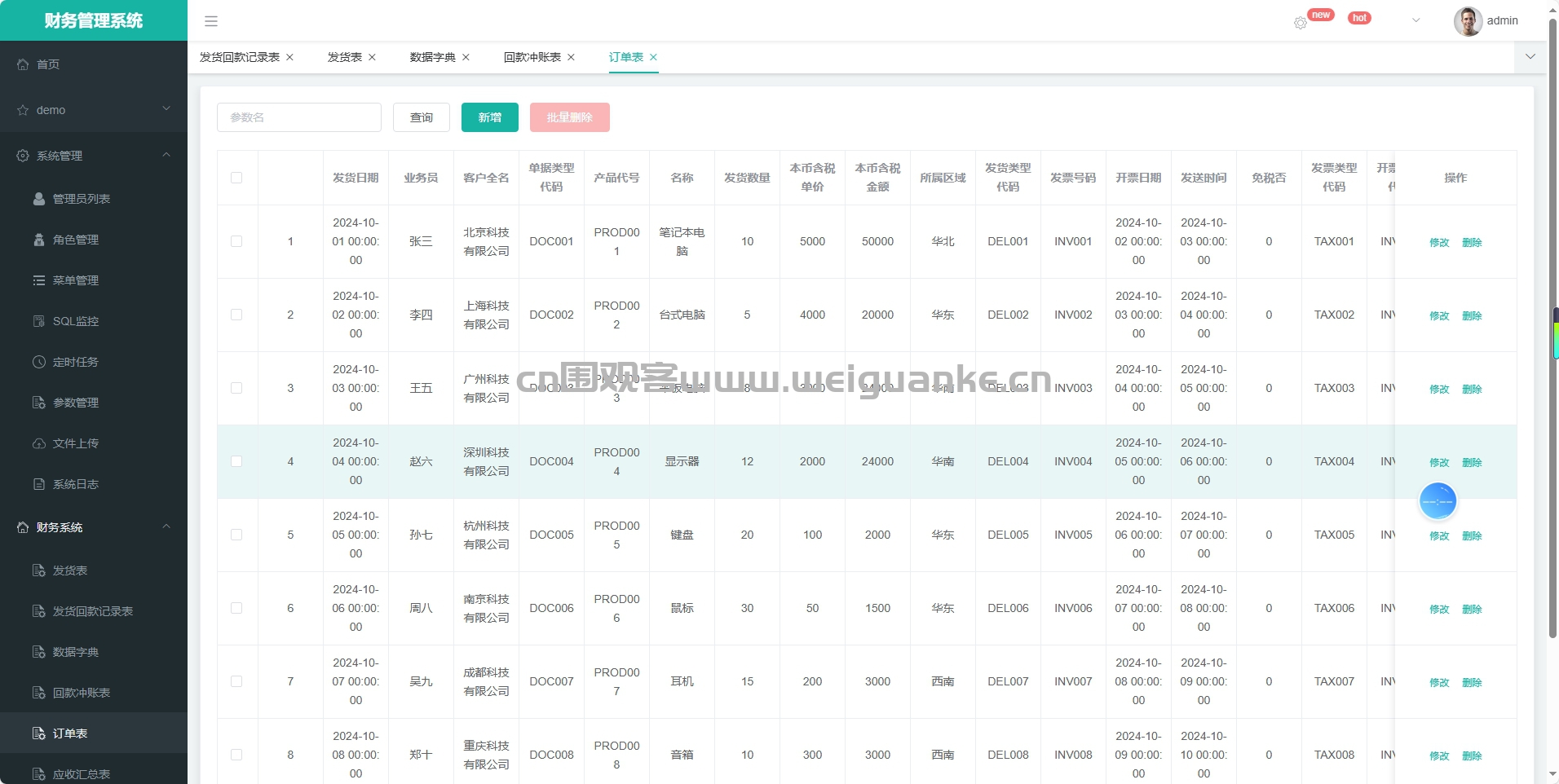Check row 1 张三 checkbox
This screenshot has height=784, width=1559.
point(236,241)
